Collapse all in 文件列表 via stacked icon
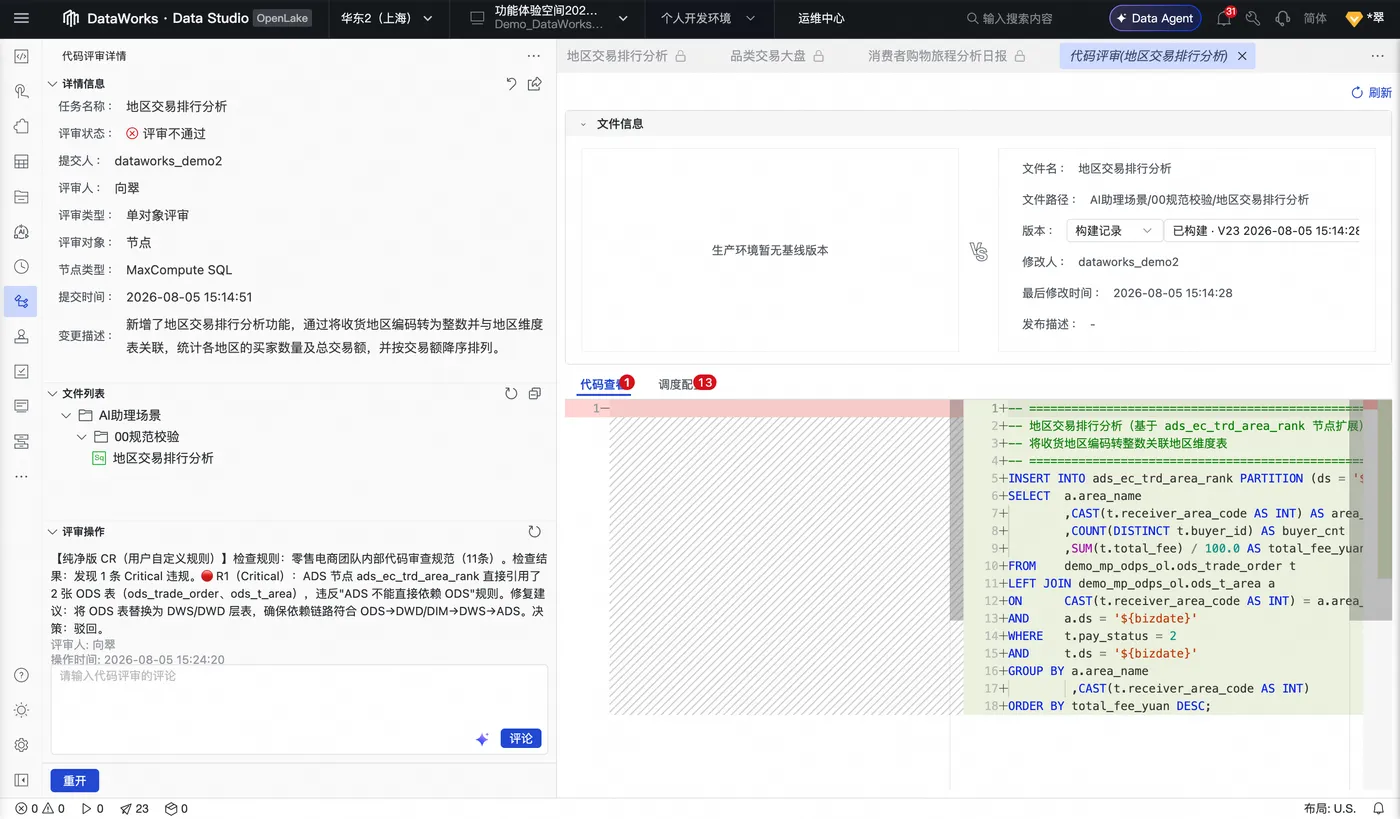This screenshot has height=819, width=1400. tap(535, 394)
